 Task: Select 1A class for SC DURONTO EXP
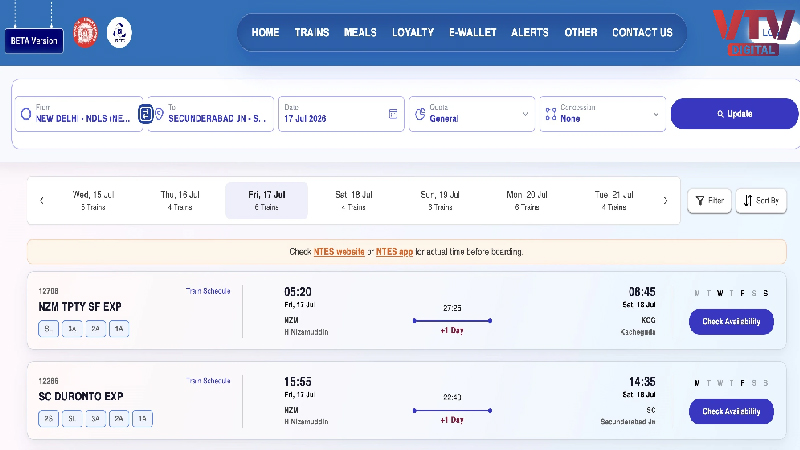click(142, 418)
